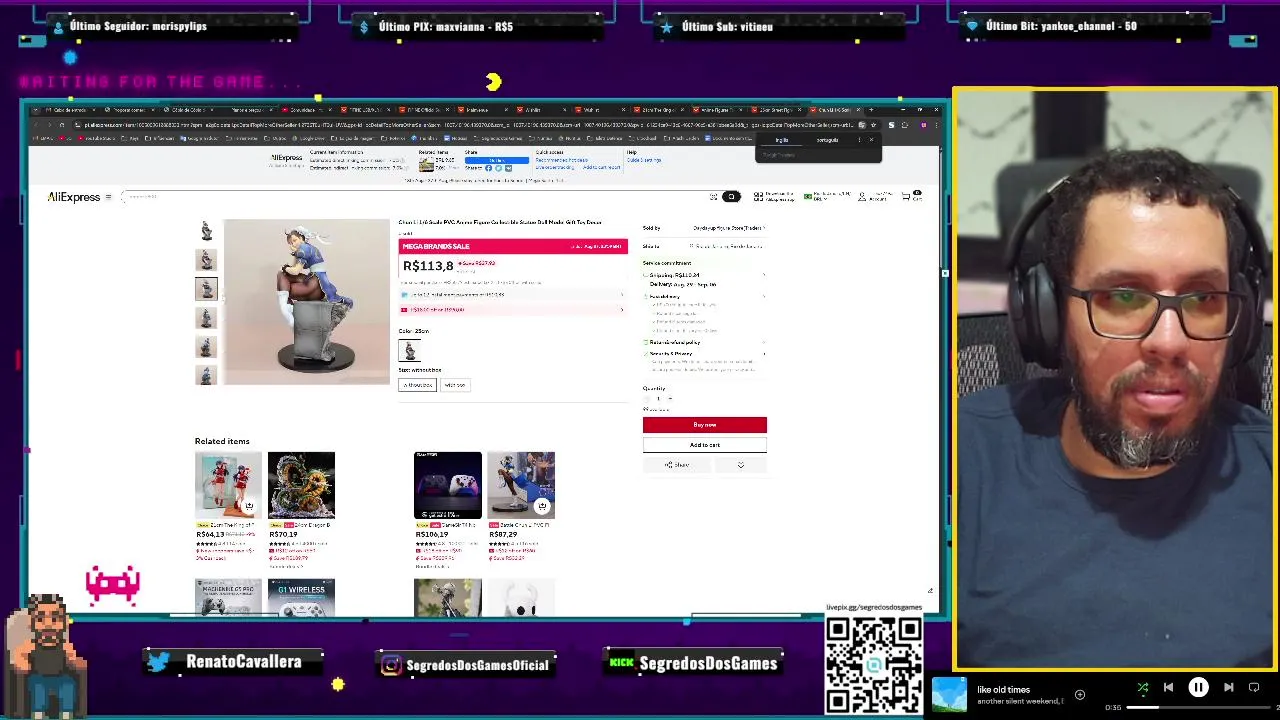Select the 'with box' size option
Viewport: 1280px width, 720px height.
pos(455,385)
